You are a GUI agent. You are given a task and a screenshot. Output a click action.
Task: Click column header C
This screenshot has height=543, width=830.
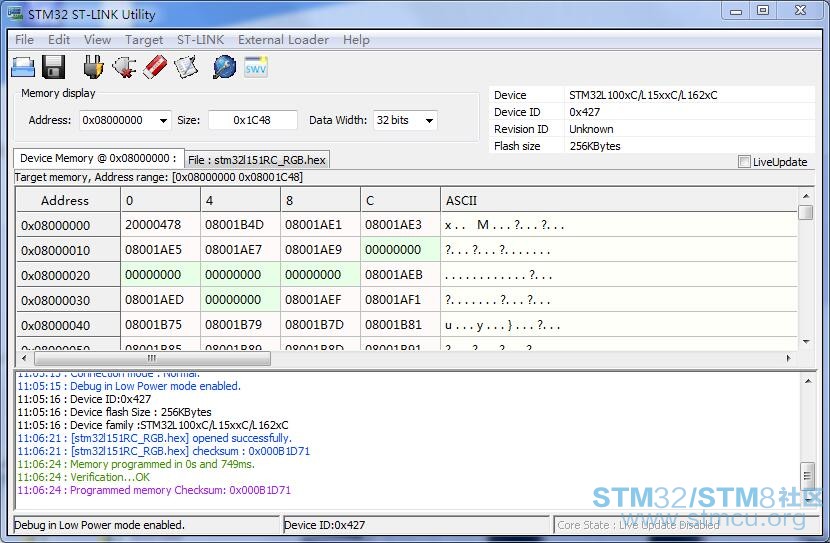tap(400, 200)
